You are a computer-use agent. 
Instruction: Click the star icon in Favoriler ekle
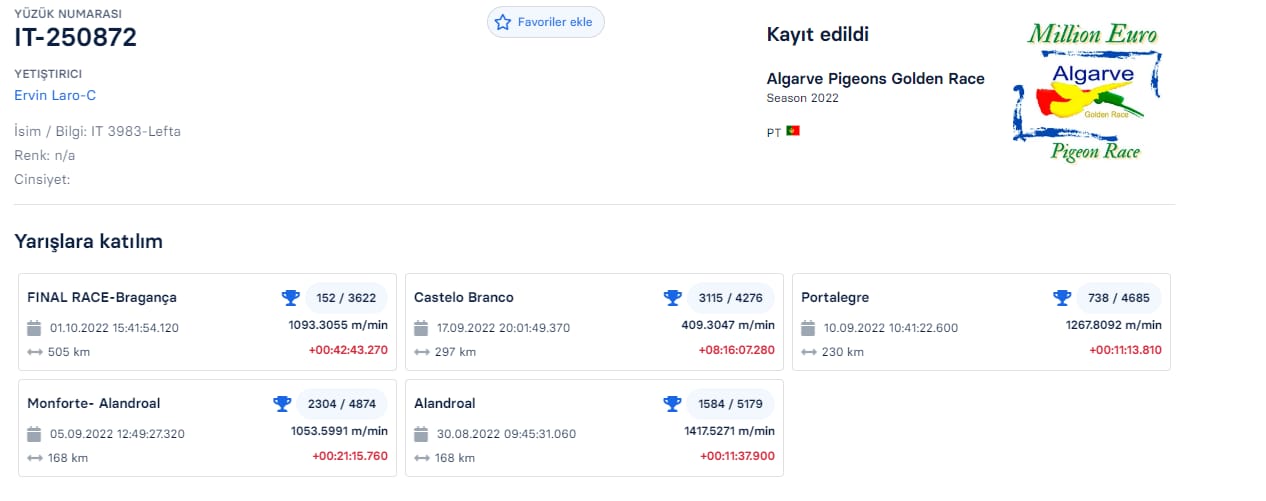503,22
